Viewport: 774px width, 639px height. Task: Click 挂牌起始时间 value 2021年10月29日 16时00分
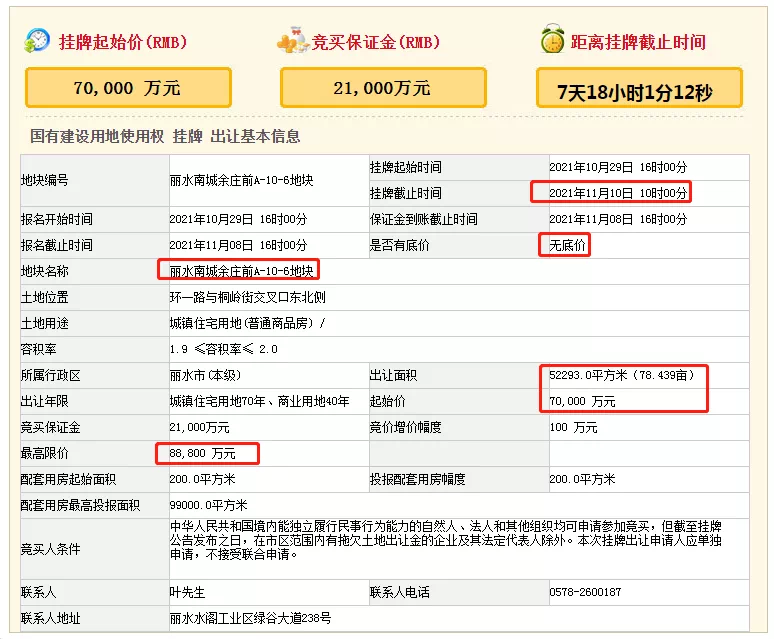pos(618,167)
